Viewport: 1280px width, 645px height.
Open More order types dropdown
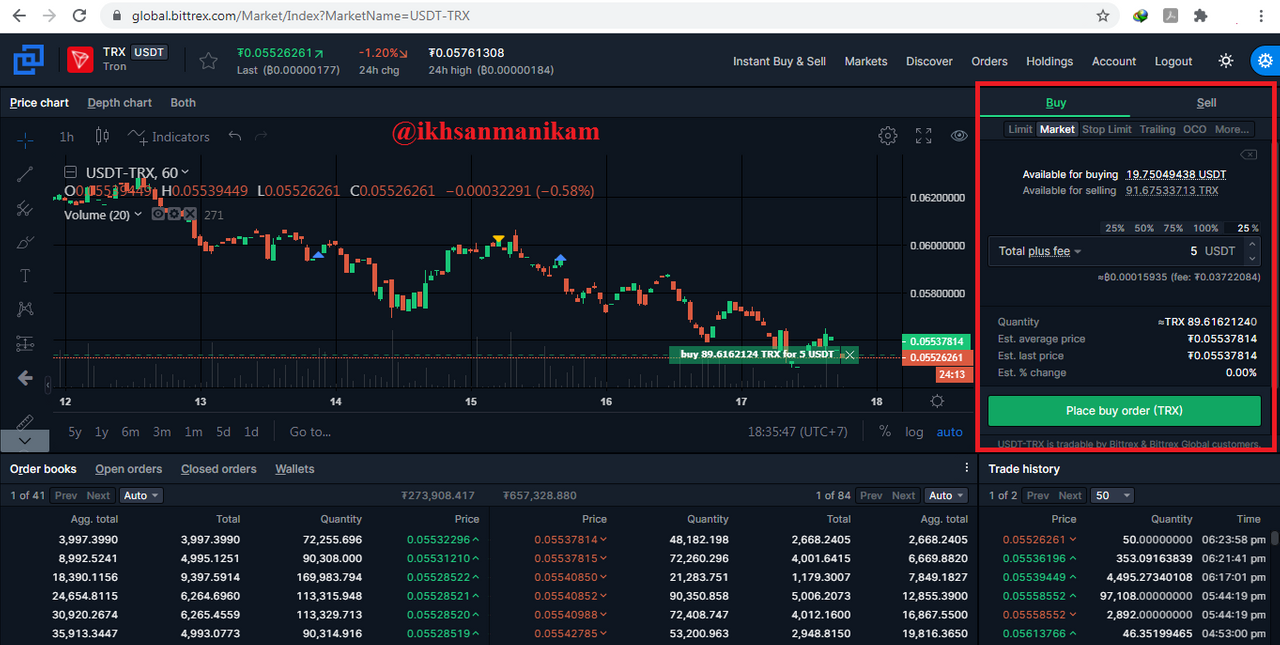click(x=1232, y=129)
